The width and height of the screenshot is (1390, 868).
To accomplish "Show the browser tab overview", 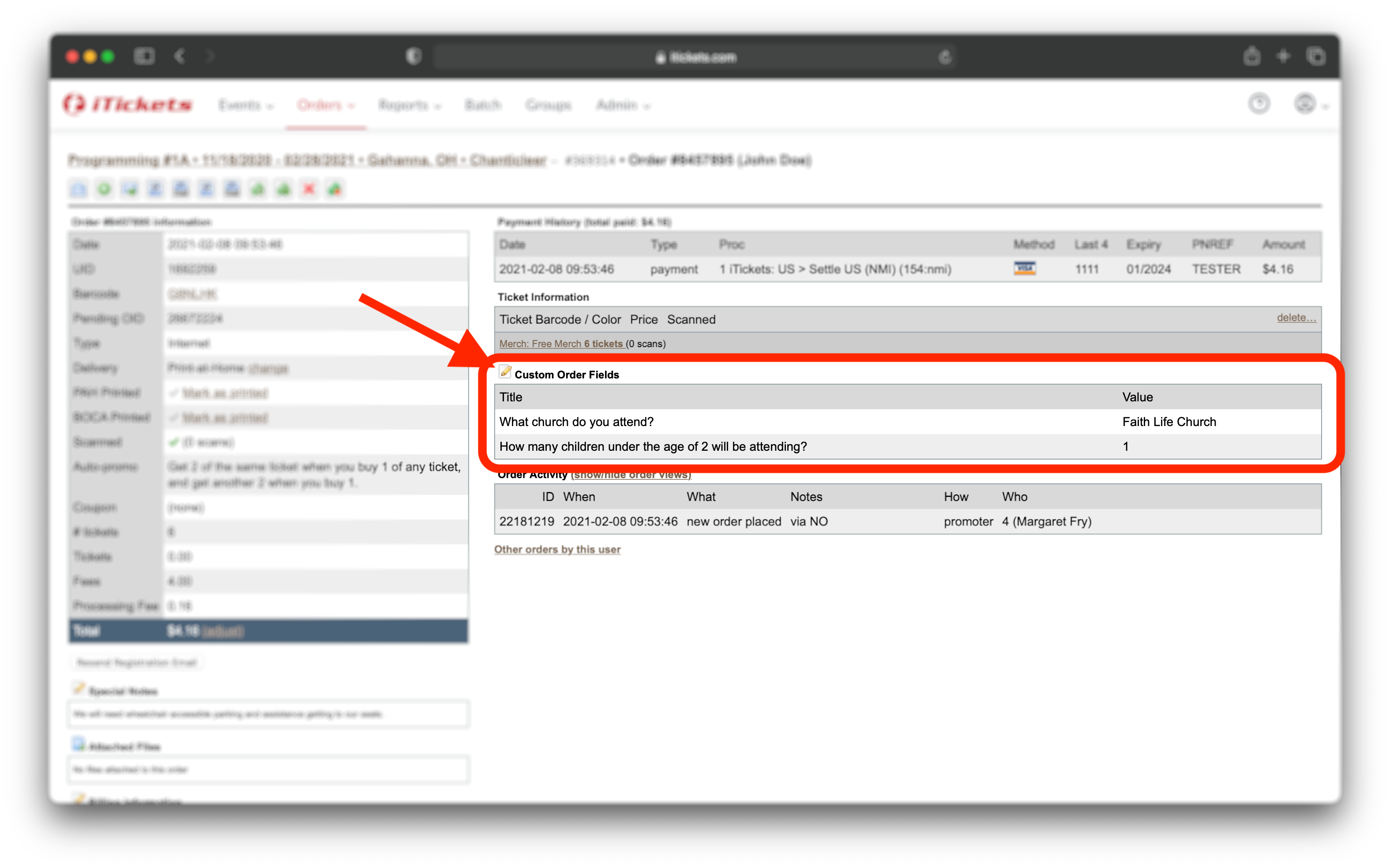I will (x=1316, y=56).
